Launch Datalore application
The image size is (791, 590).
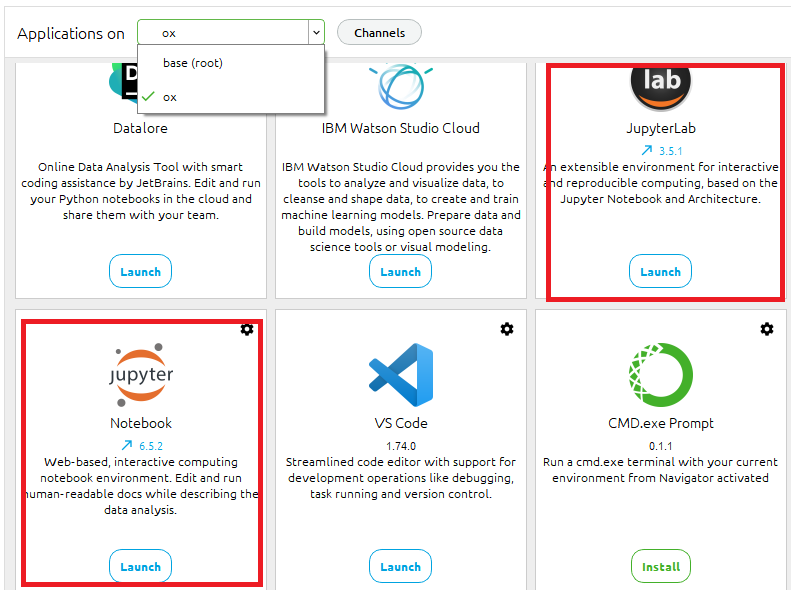[140, 271]
